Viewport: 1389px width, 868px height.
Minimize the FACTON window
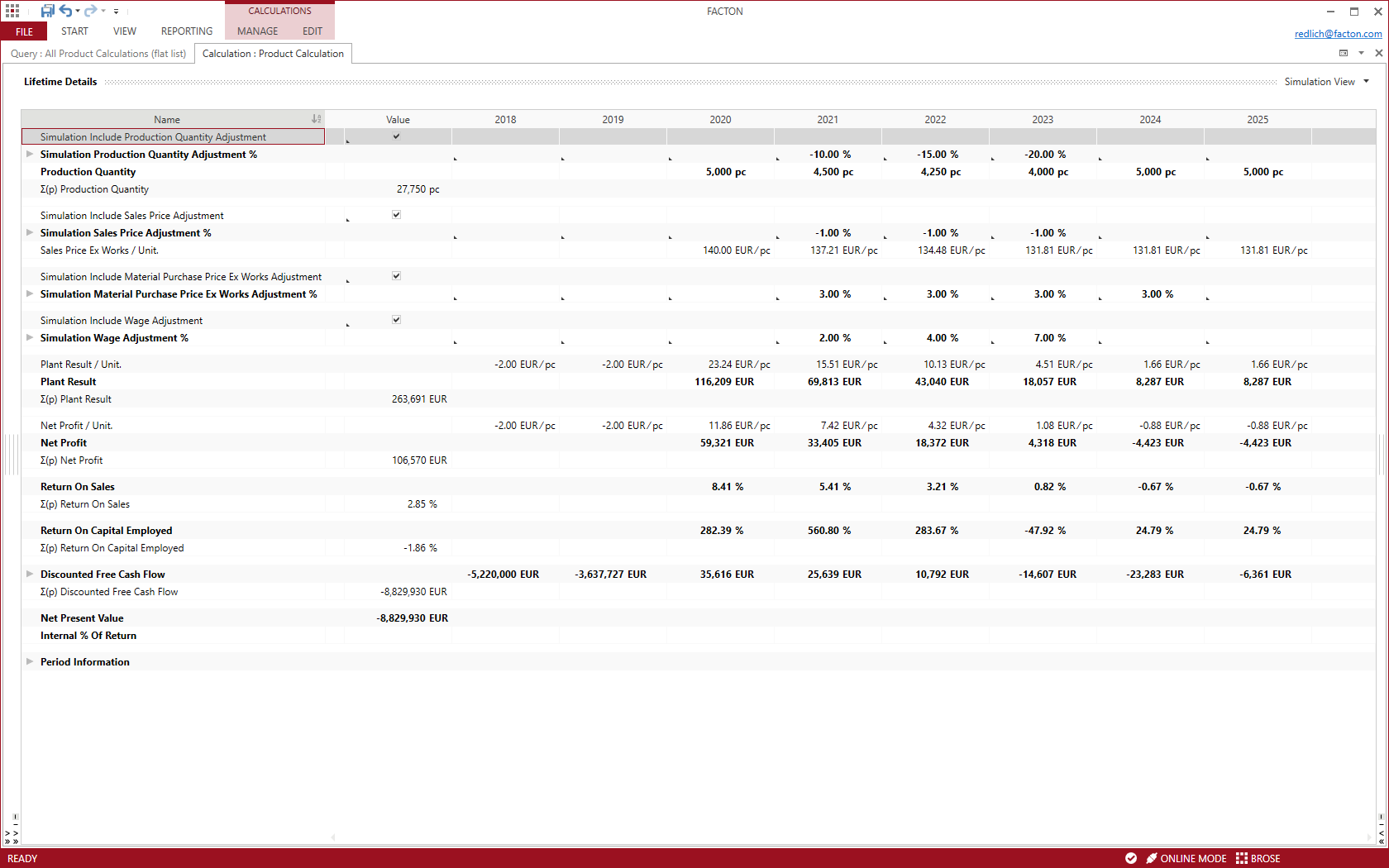click(x=1330, y=12)
